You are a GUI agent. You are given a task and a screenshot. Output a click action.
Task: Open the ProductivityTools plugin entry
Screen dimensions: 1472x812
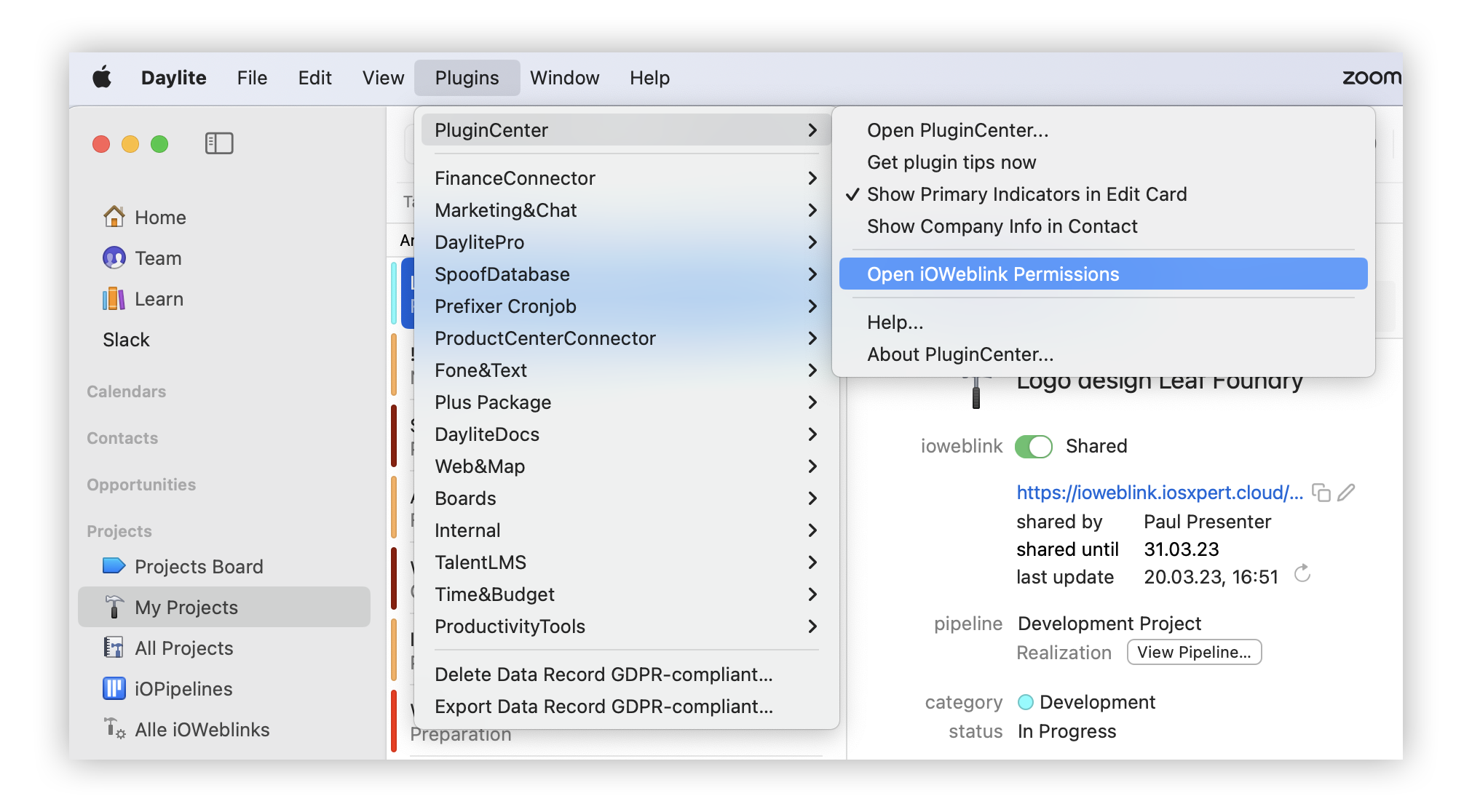tap(627, 626)
